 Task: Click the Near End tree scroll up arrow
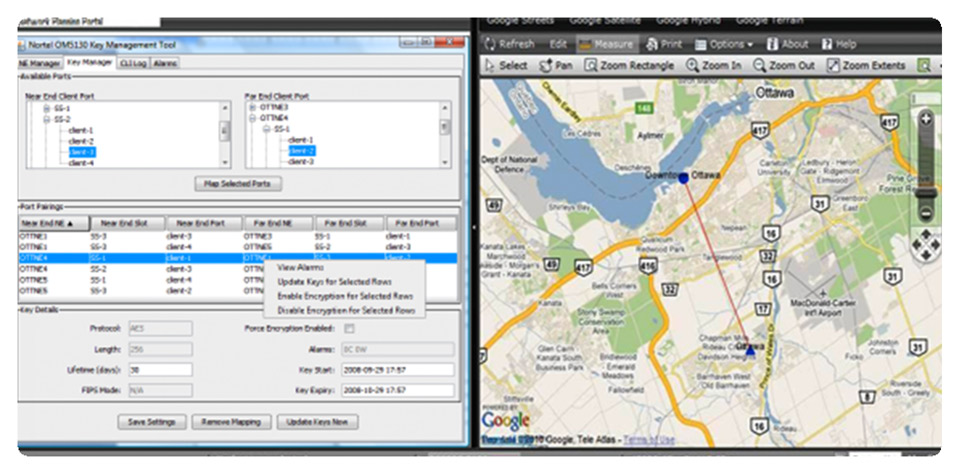tap(225, 108)
